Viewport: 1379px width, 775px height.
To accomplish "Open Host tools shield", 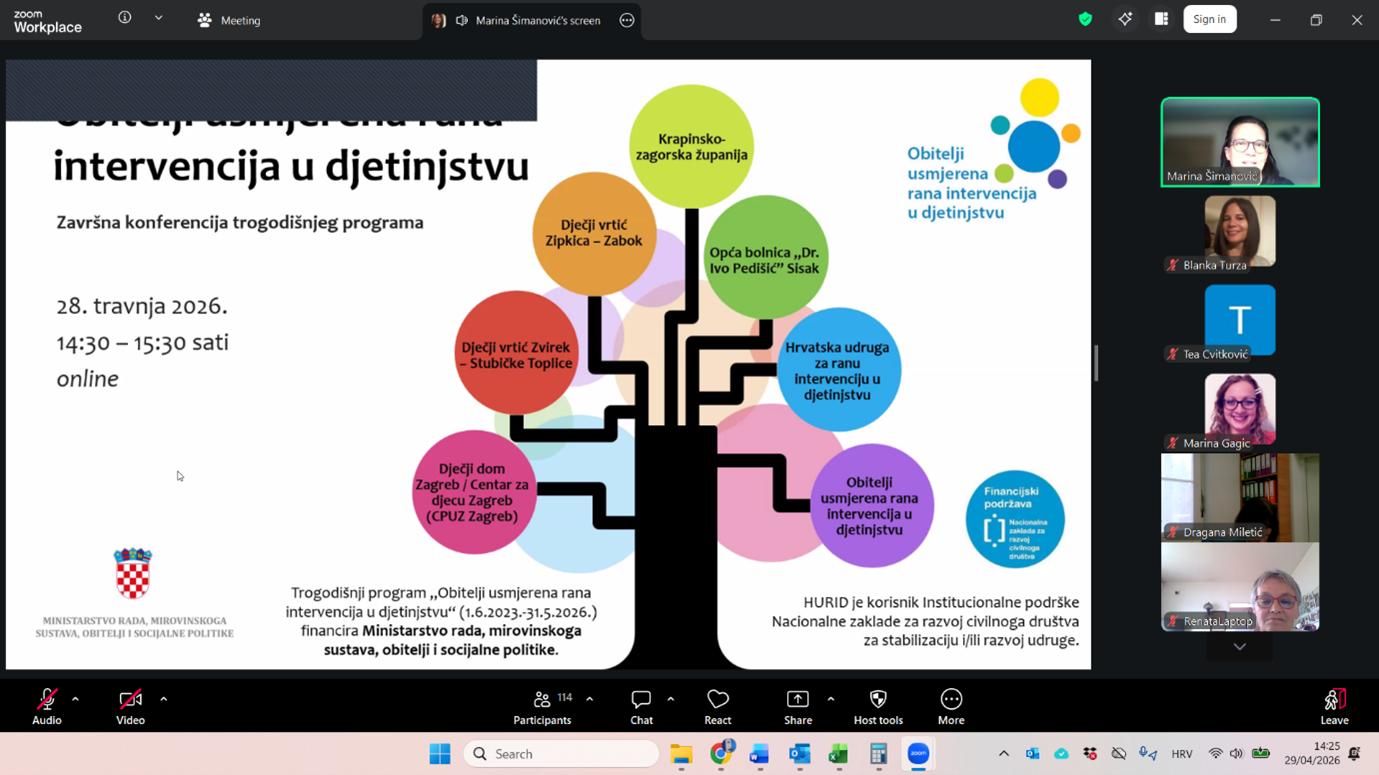I will [x=877, y=706].
